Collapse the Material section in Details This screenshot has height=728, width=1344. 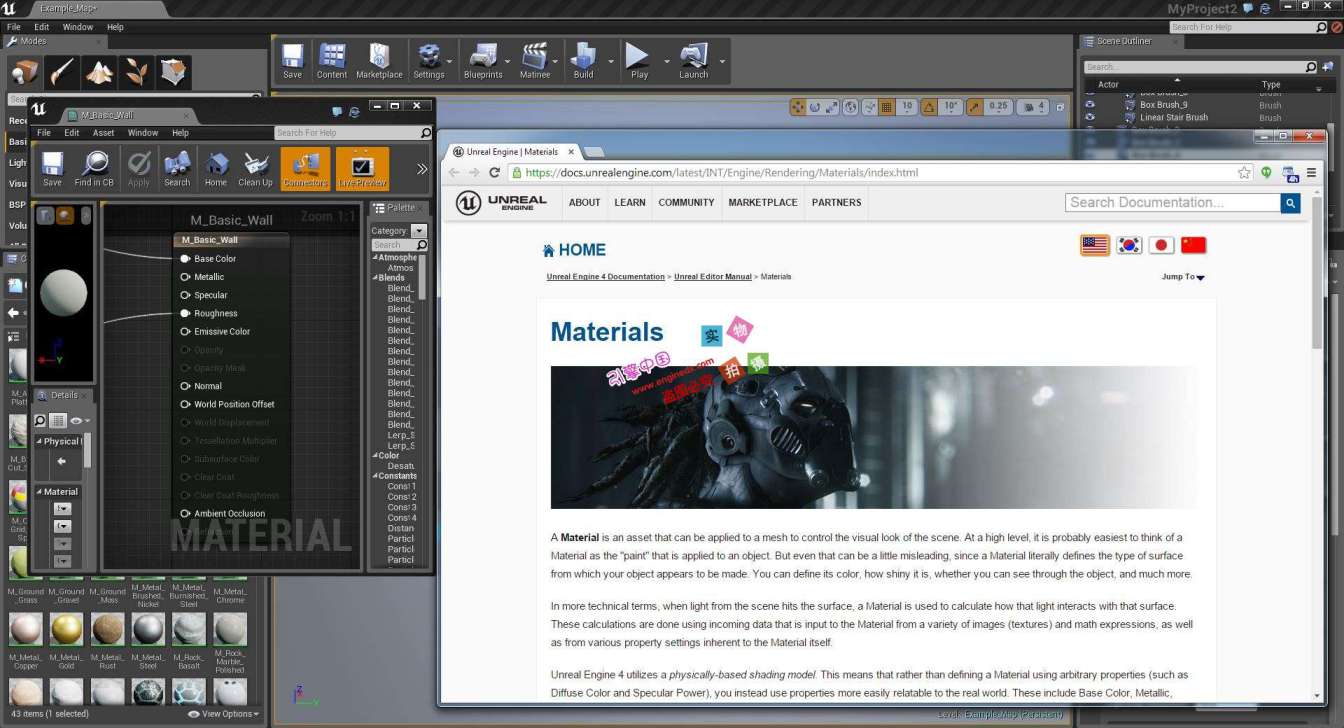[x=40, y=492]
